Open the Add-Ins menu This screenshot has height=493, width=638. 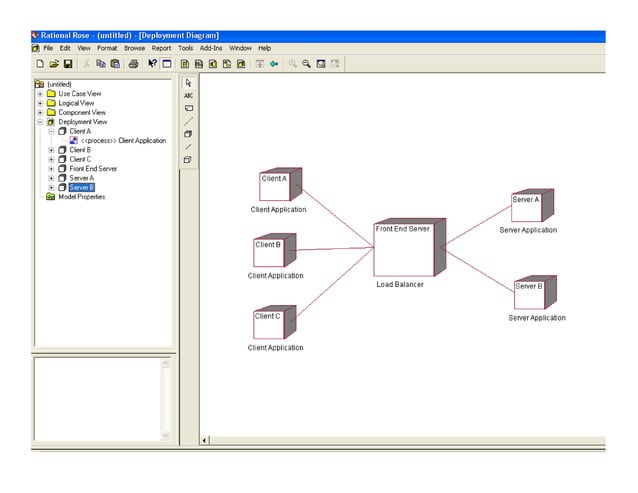[x=211, y=48]
